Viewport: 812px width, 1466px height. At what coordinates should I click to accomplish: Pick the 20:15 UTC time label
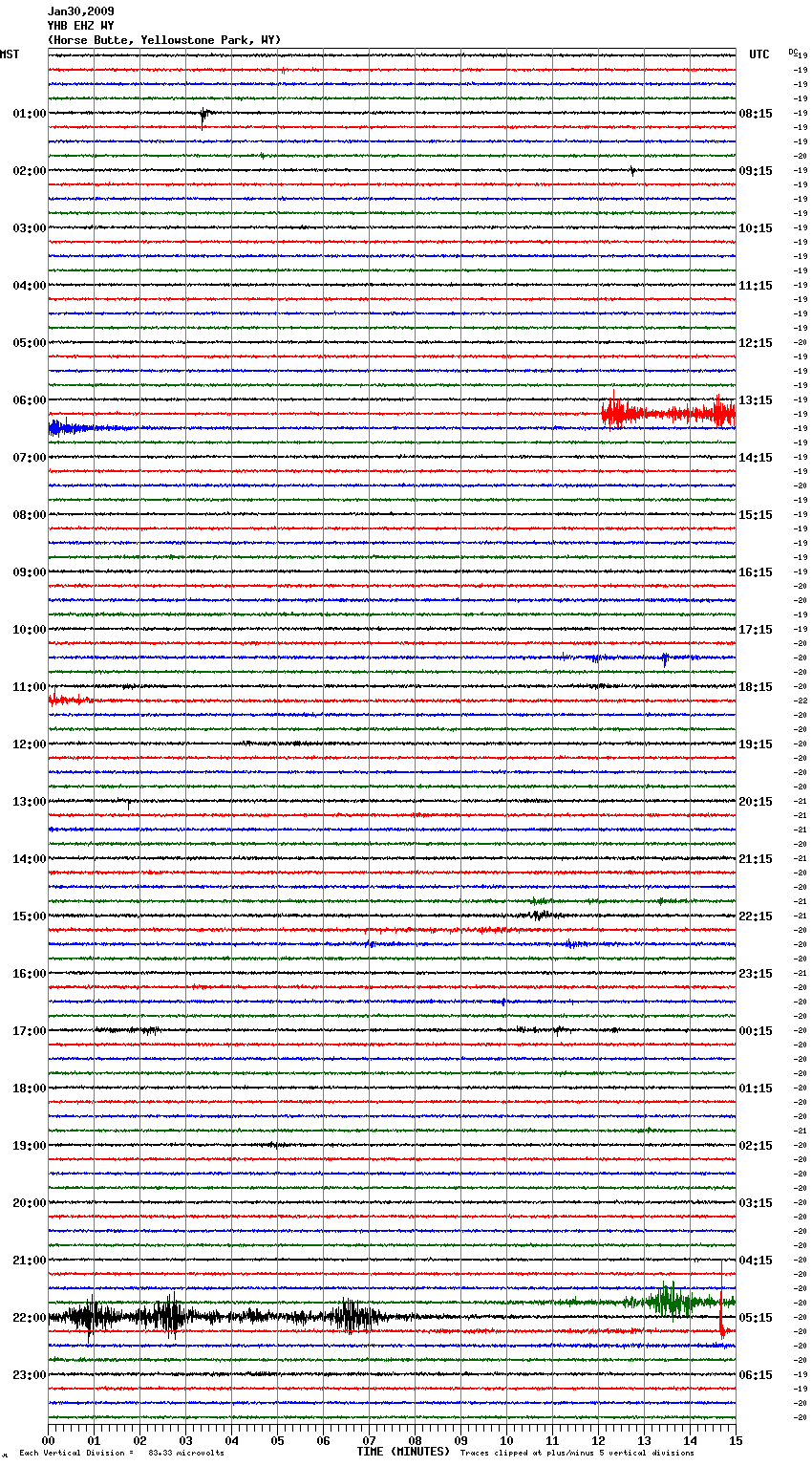click(756, 802)
